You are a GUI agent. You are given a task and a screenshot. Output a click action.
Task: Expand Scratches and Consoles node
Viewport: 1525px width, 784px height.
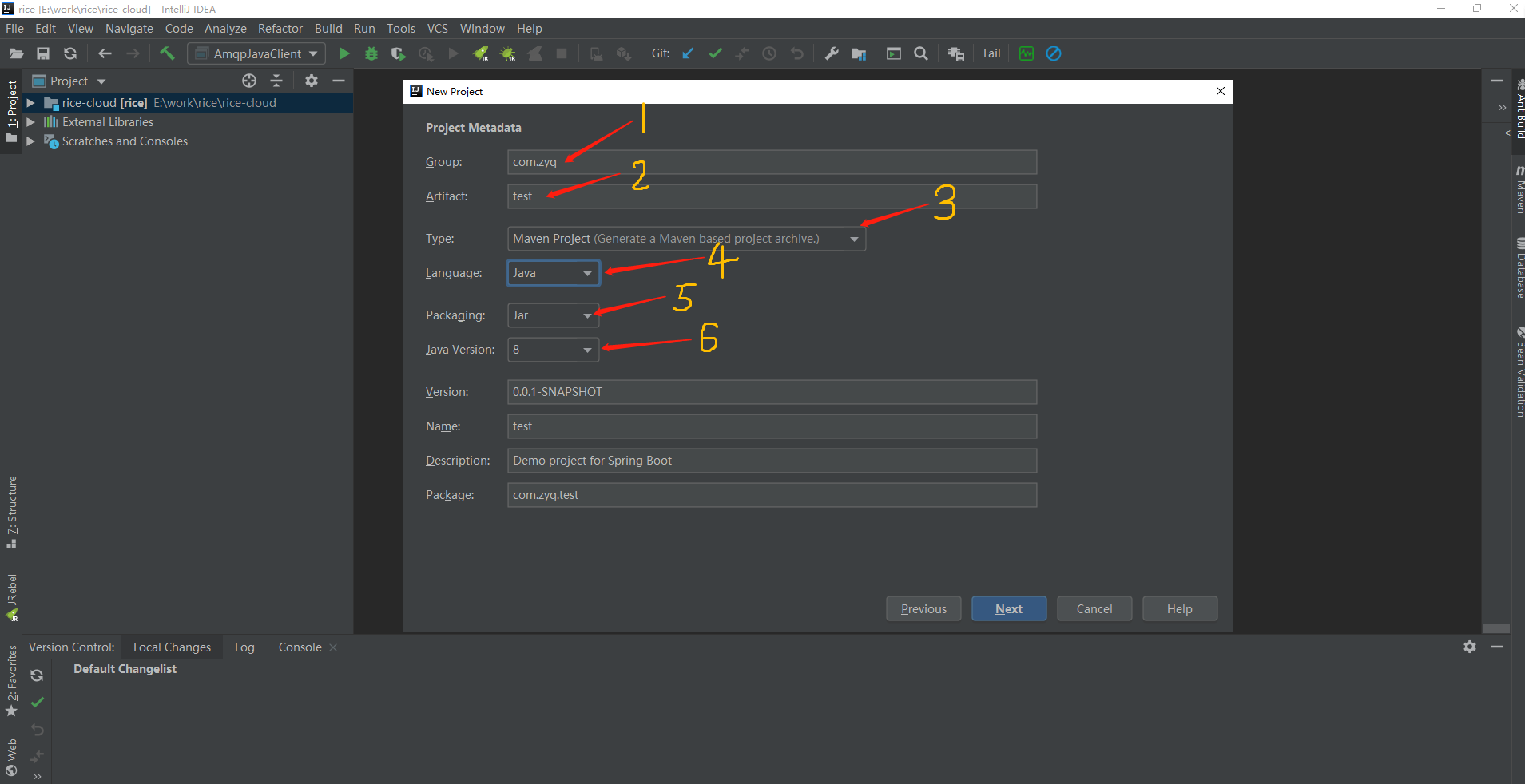(x=30, y=141)
